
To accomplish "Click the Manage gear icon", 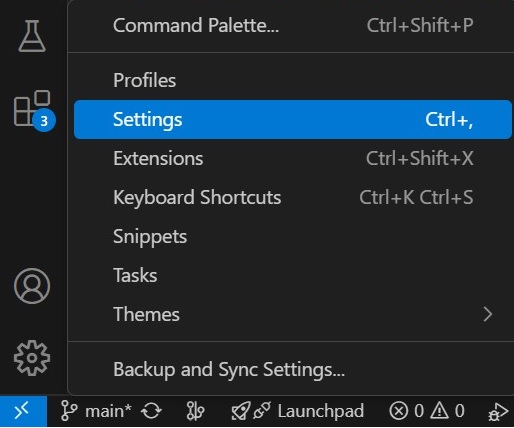I will click(32, 358).
